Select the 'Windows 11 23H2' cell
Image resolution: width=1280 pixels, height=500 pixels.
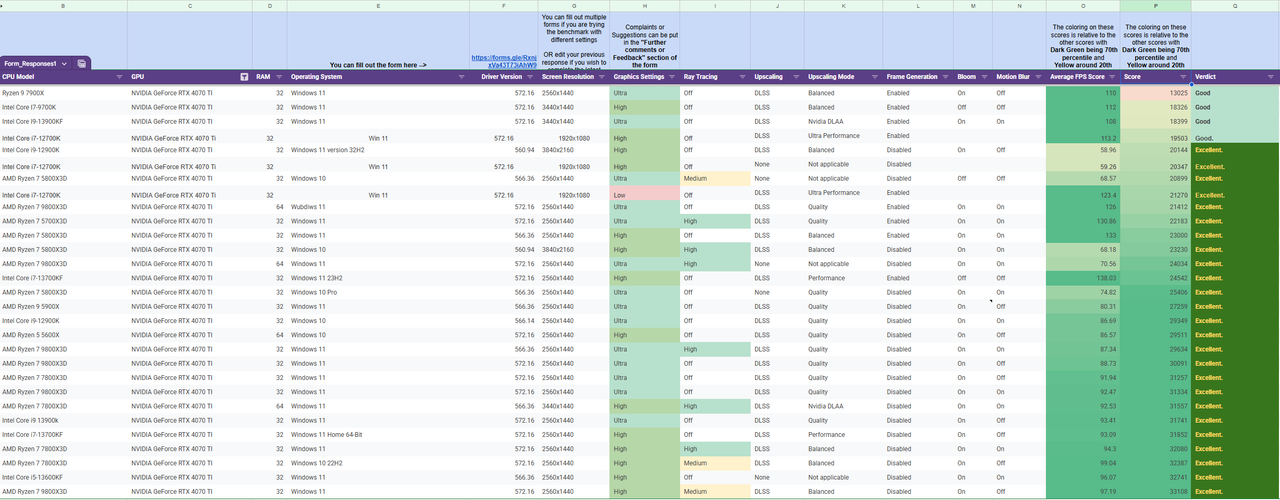[x=378, y=278]
